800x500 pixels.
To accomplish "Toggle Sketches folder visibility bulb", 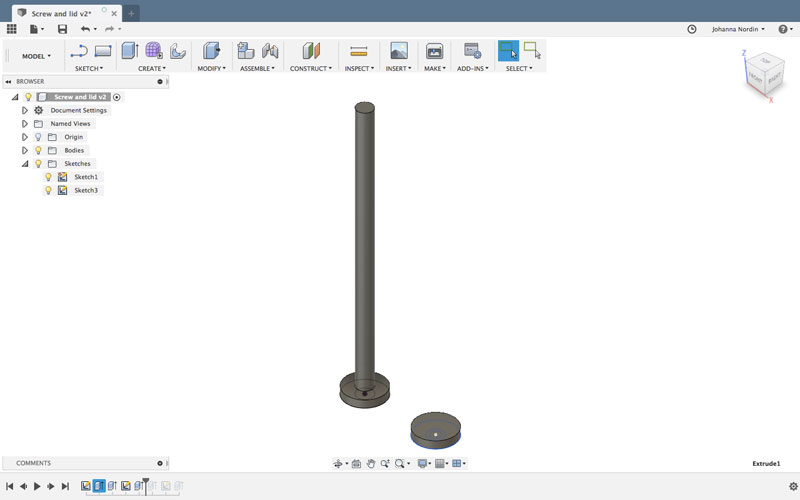I will click(38, 164).
